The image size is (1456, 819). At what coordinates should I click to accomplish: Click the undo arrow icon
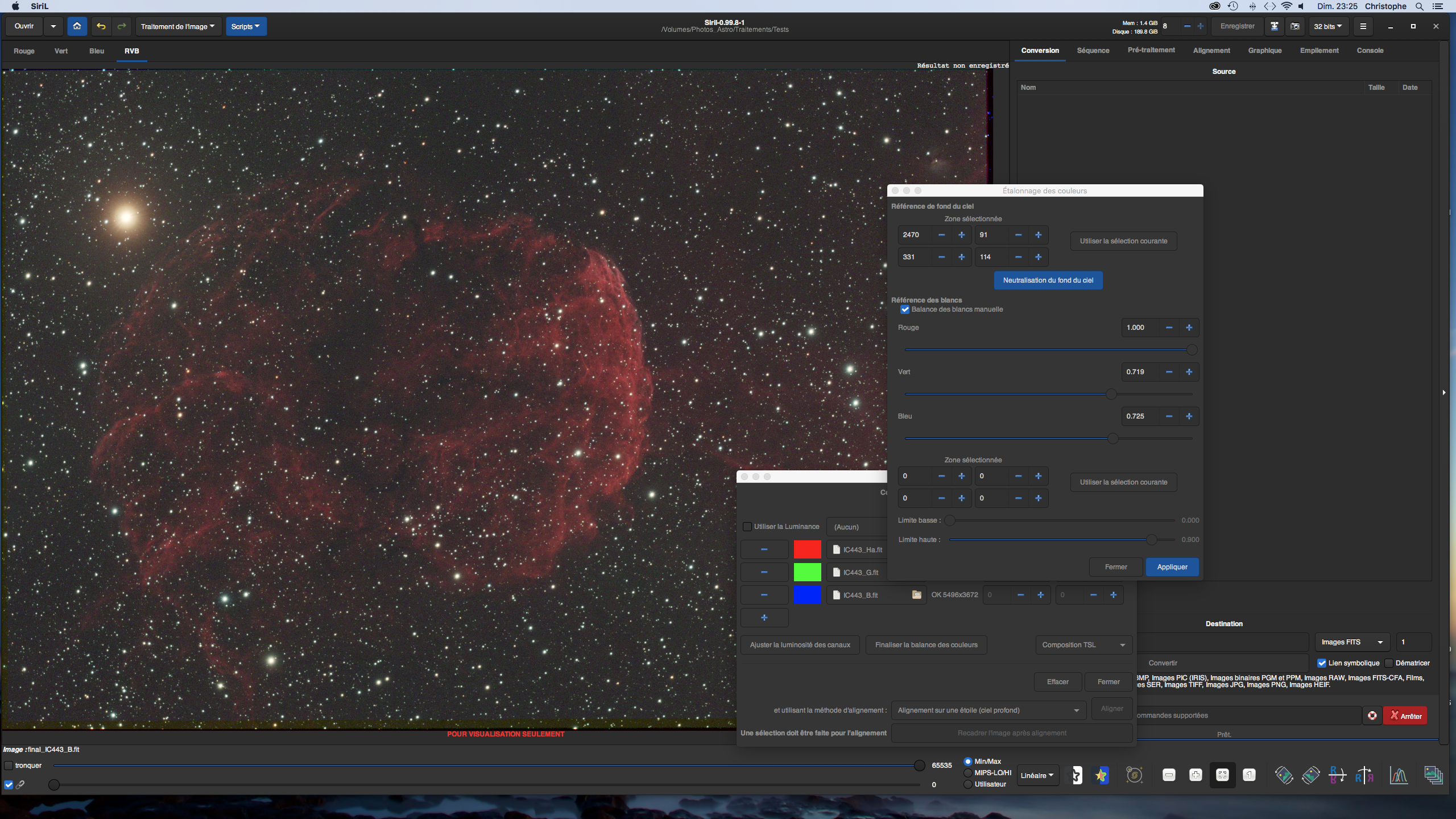[101, 26]
